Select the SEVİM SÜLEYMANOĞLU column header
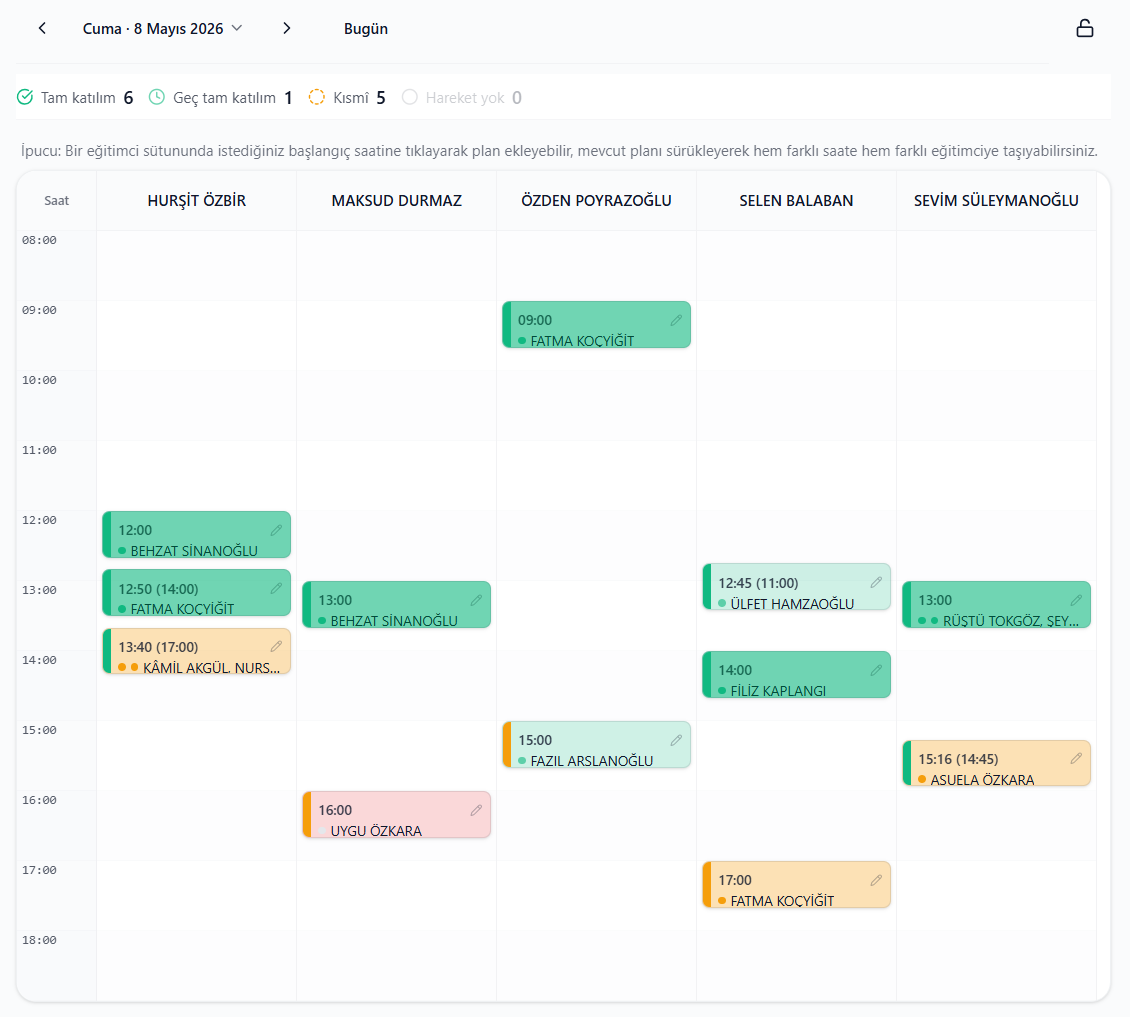This screenshot has height=1017, width=1130. pos(996,201)
